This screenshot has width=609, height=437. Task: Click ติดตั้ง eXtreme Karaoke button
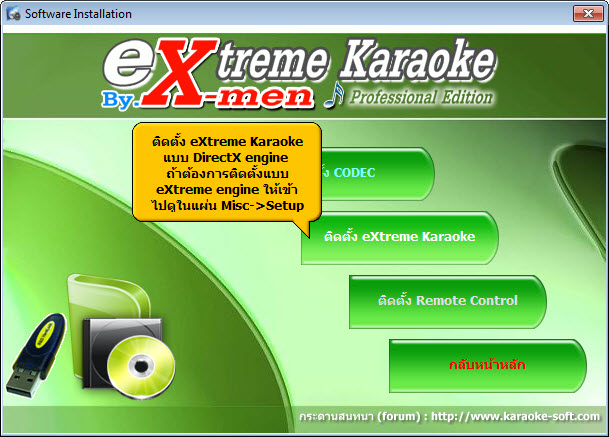[400, 237]
